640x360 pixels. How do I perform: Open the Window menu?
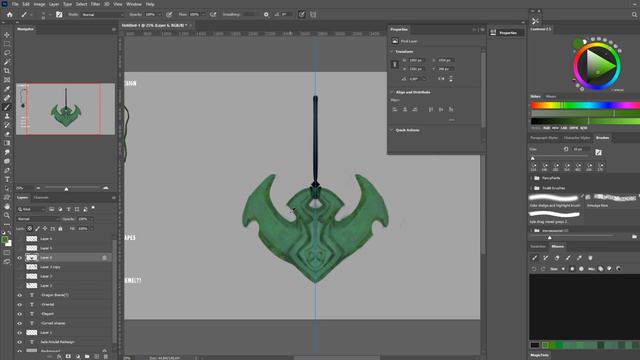point(133,4)
